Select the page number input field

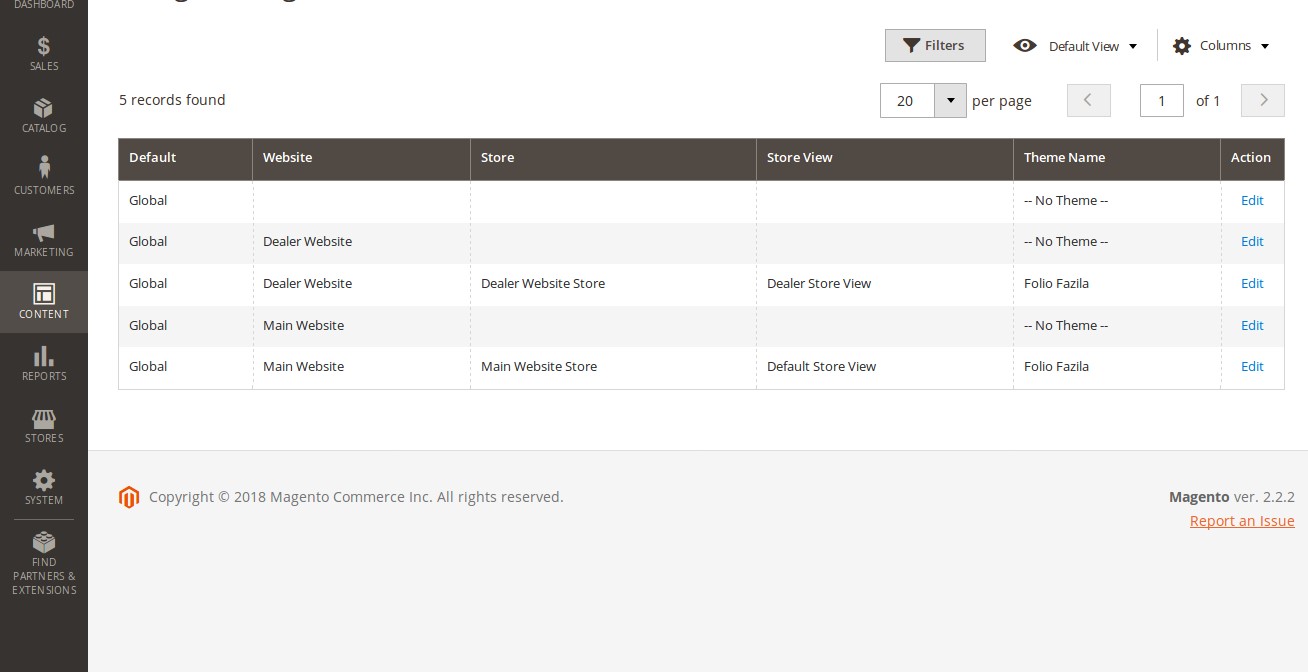(1161, 100)
